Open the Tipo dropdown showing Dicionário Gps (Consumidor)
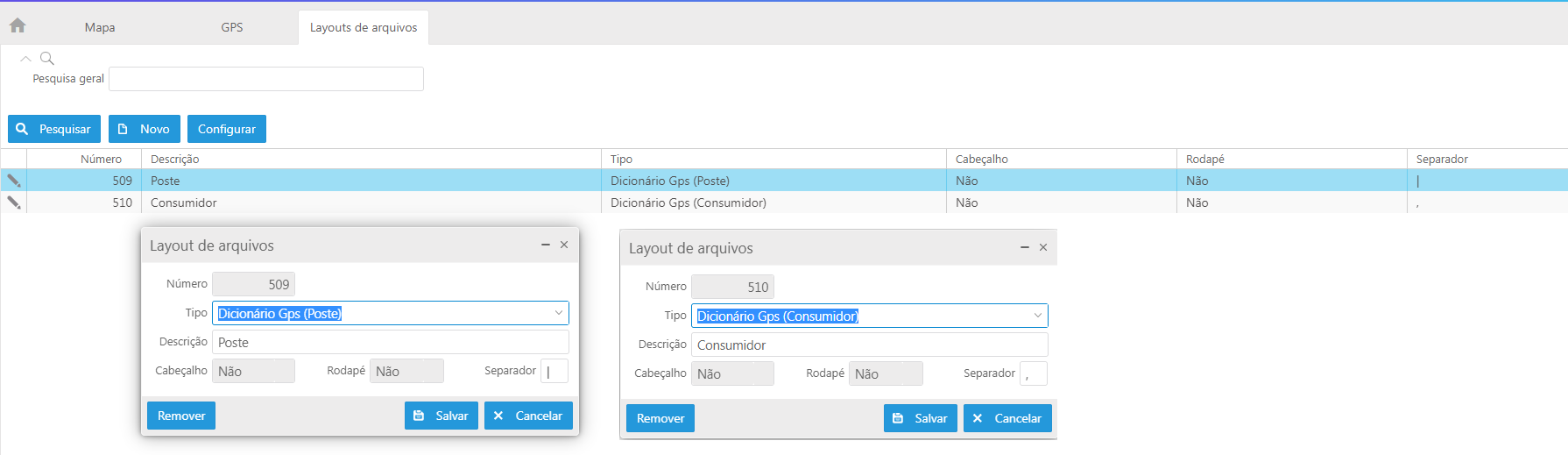The width and height of the screenshot is (1568, 455). pos(1037,316)
